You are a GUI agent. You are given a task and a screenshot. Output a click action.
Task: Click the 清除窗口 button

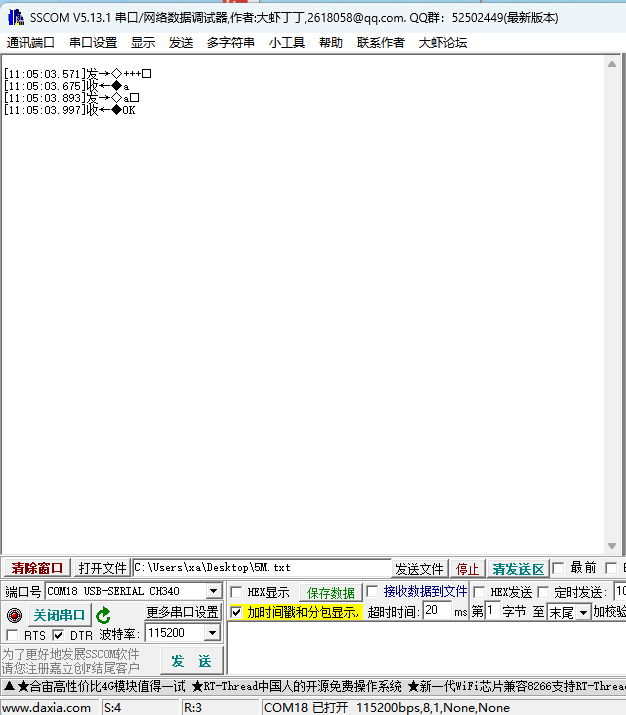(x=37, y=568)
